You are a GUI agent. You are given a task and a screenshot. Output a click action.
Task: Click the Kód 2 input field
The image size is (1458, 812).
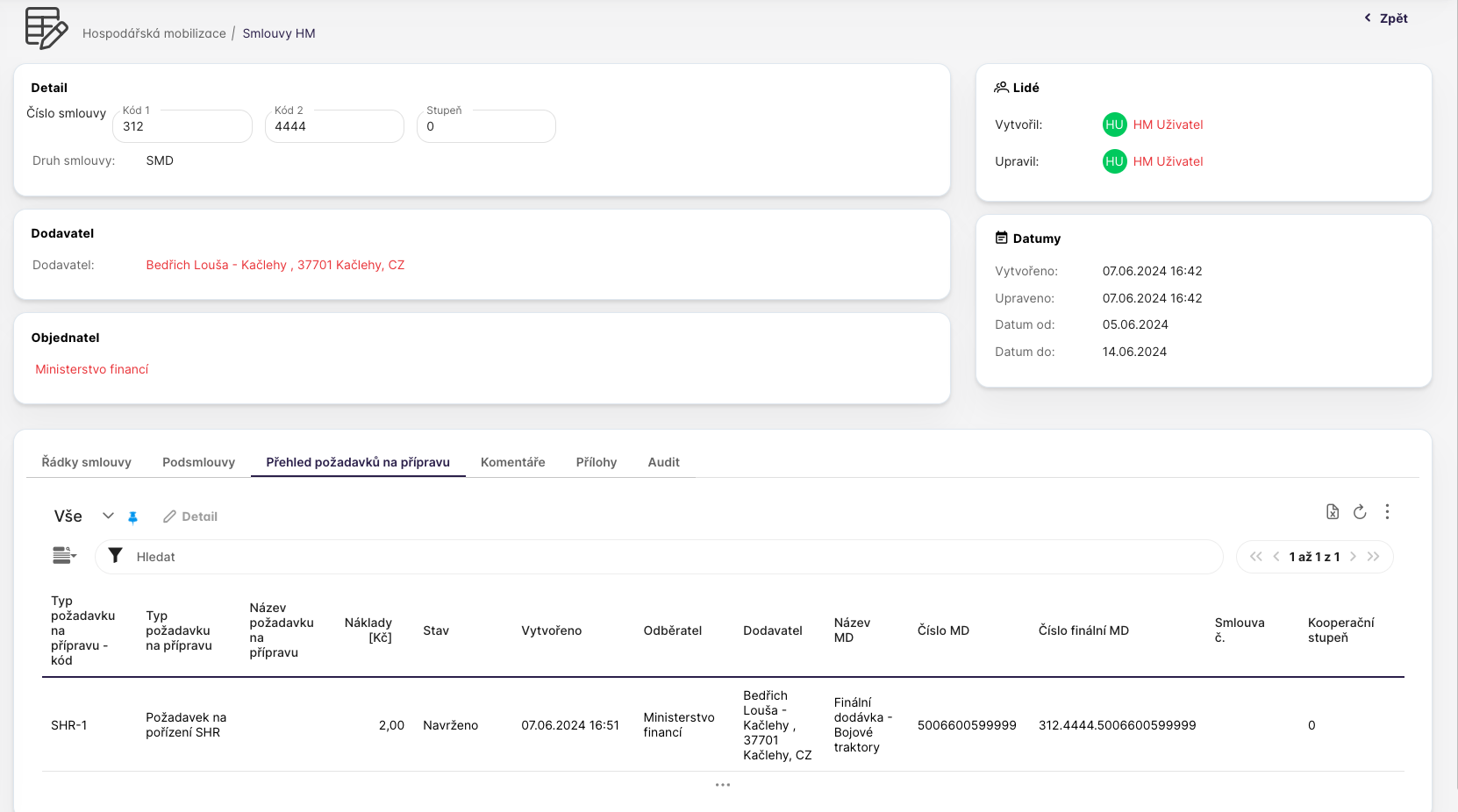(x=334, y=127)
